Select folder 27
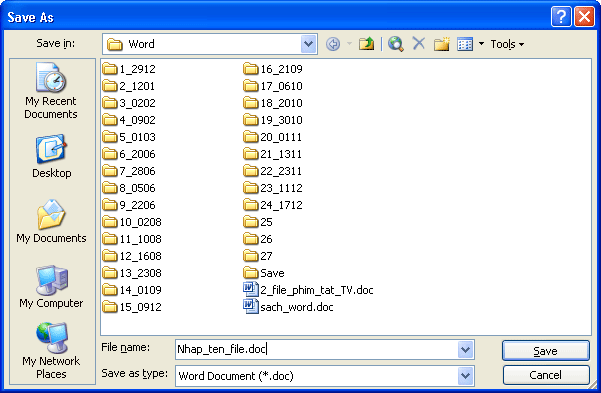 258,256
